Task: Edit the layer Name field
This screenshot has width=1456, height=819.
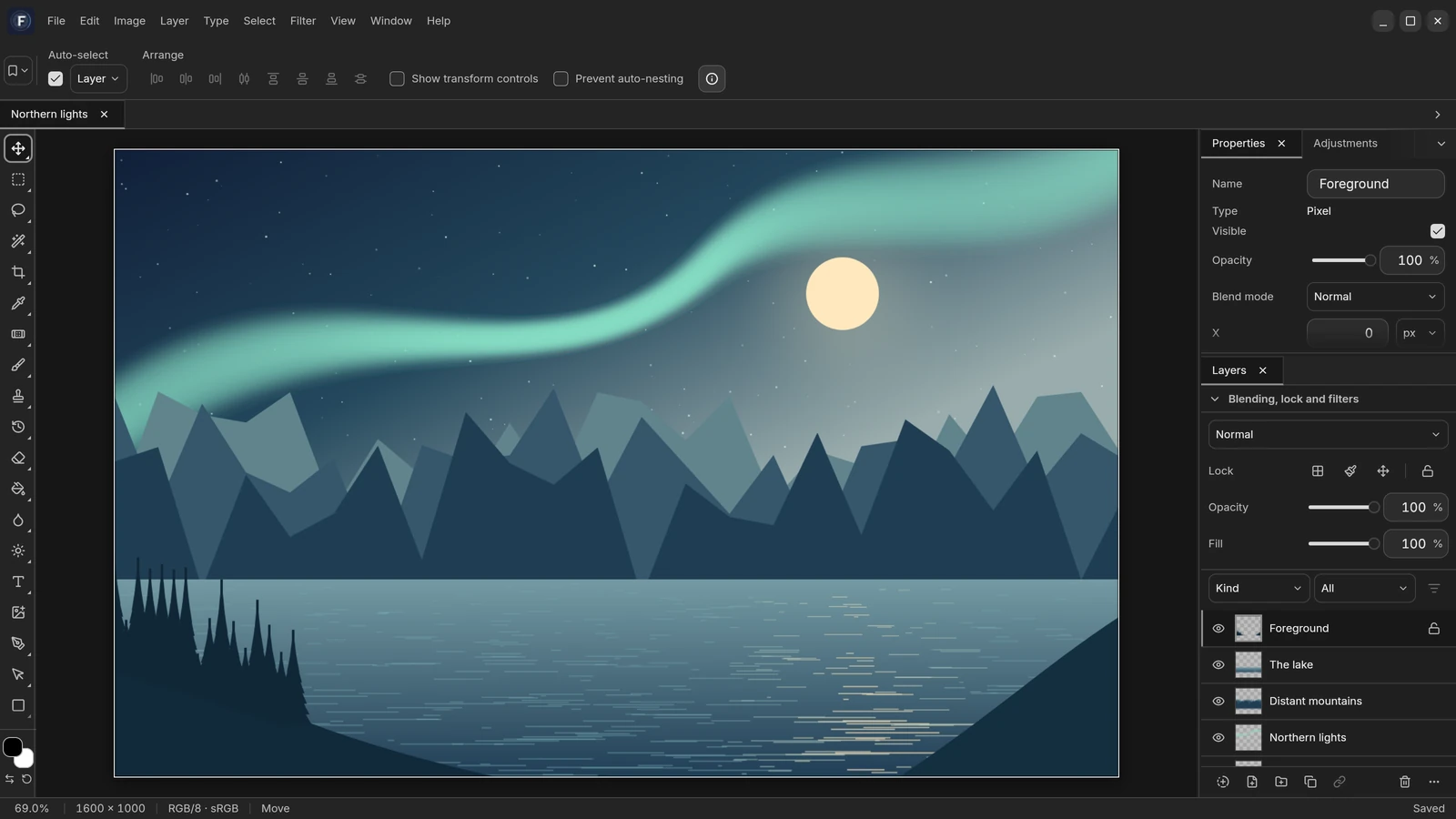Action: [x=1375, y=184]
